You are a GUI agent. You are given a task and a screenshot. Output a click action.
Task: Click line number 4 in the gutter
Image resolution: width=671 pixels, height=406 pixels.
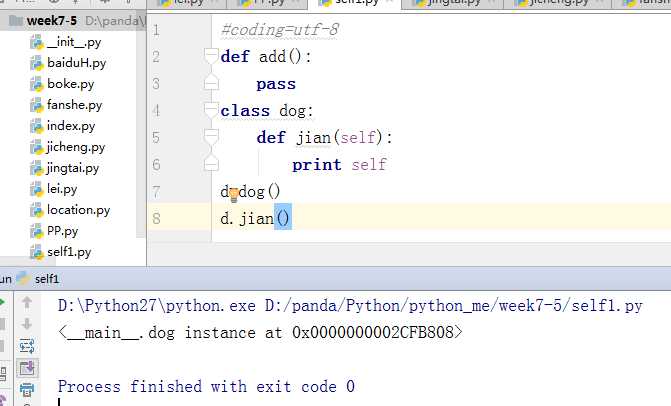(x=156, y=111)
